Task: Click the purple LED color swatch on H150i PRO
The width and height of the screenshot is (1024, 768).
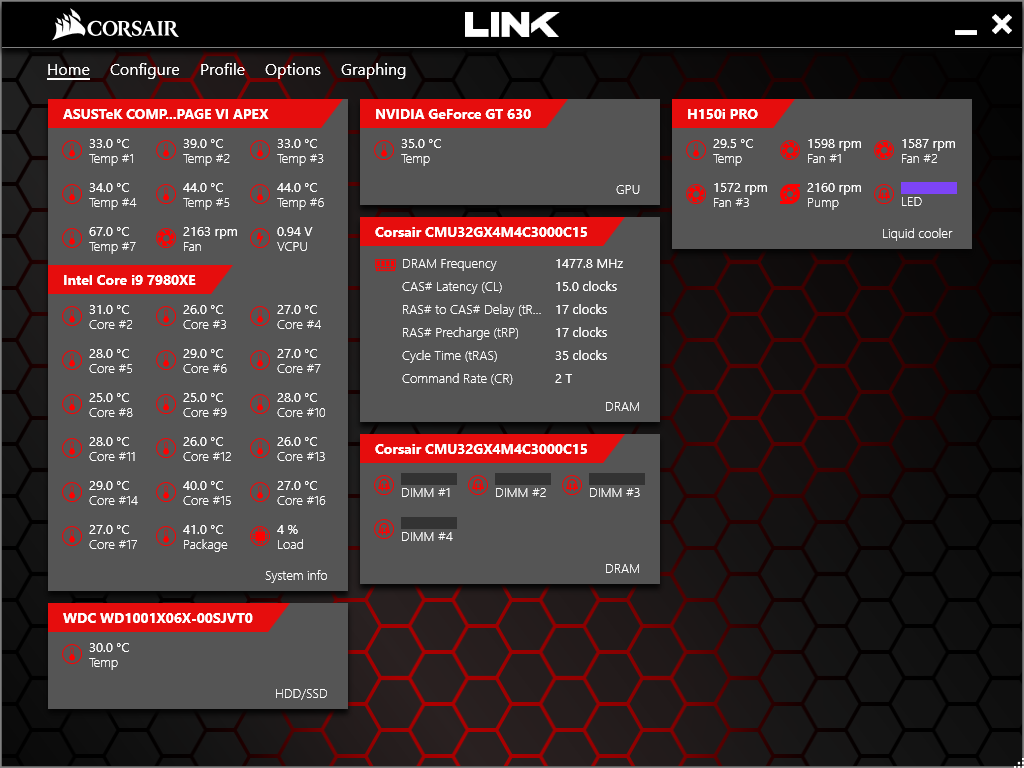Action: tap(929, 188)
